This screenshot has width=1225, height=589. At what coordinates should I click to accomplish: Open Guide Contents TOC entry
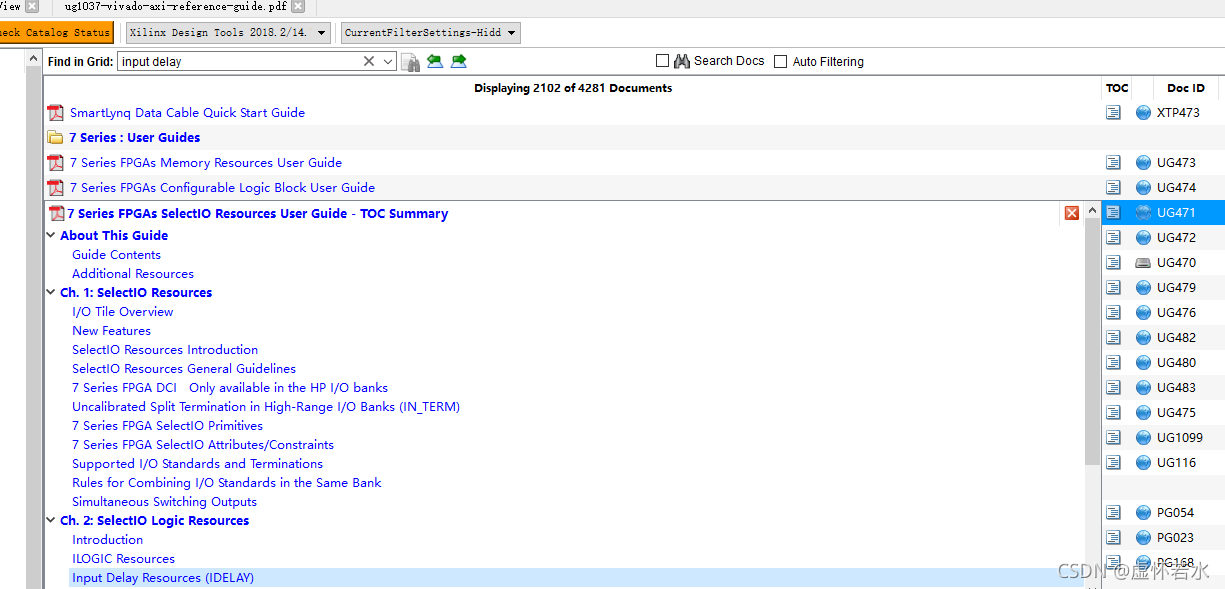pos(116,255)
